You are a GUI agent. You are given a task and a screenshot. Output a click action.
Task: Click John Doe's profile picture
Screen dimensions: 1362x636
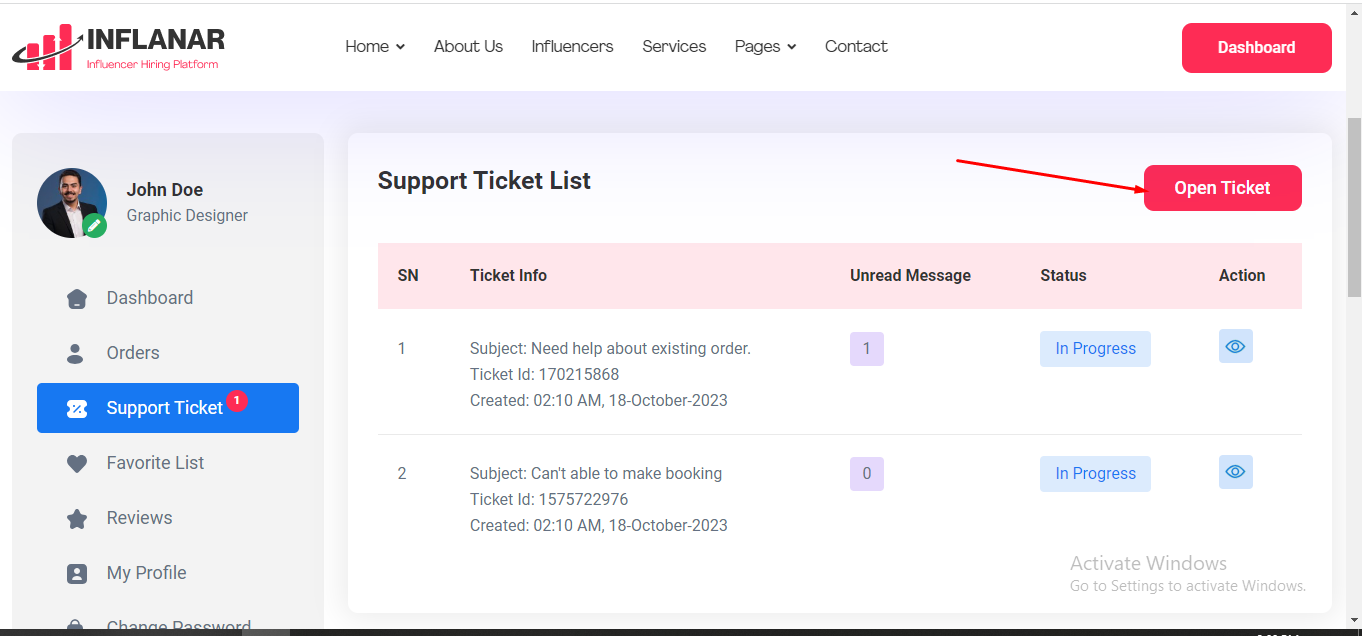pos(70,201)
